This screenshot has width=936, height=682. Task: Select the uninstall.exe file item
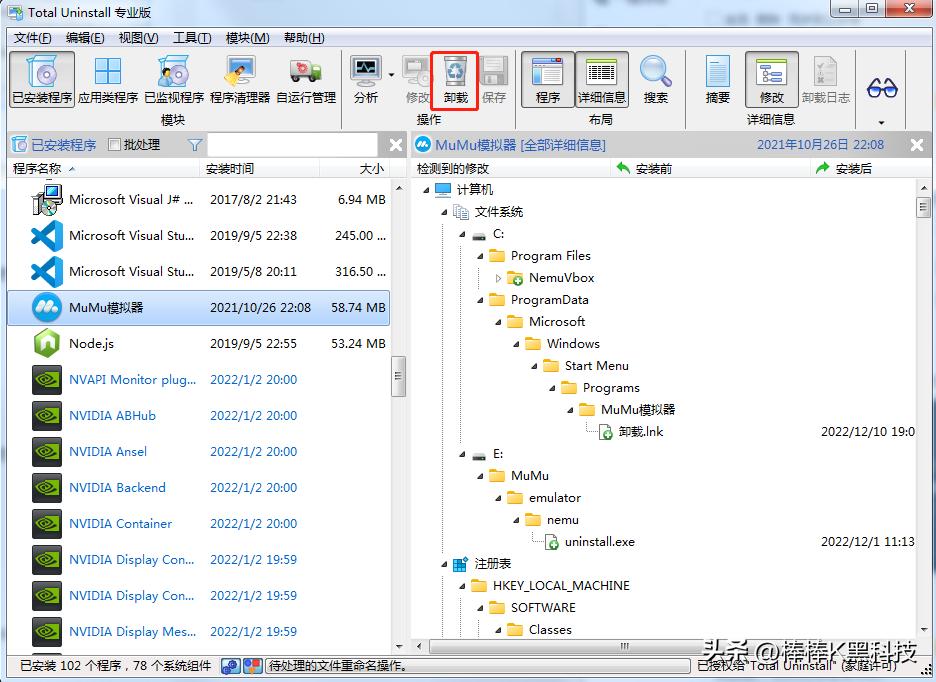coord(590,542)
